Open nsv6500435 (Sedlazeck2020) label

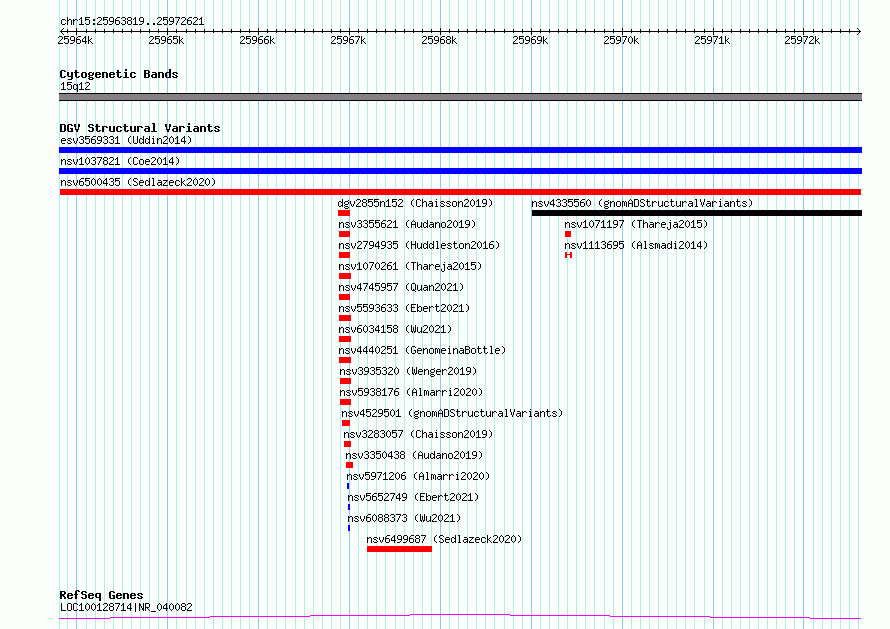click(138, 182)
